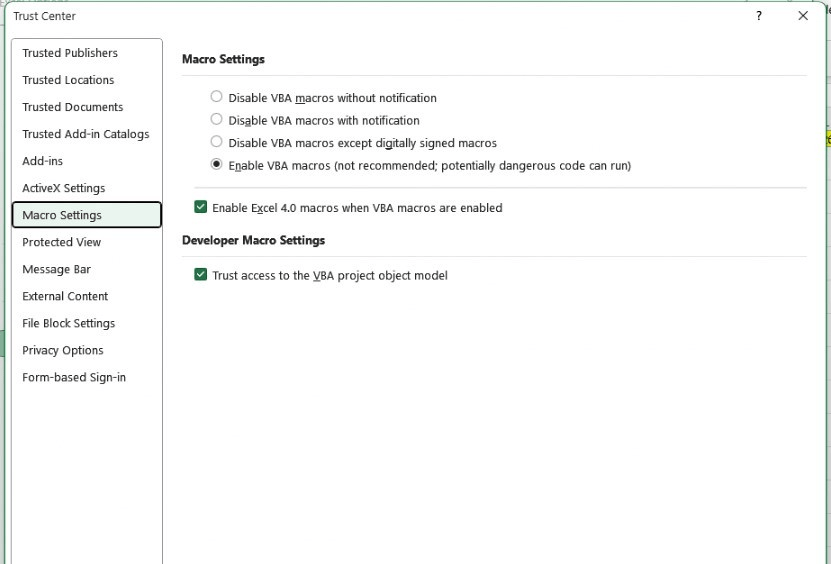
Task: Show ActiveX Settings
Action: [x=87, y=188]
